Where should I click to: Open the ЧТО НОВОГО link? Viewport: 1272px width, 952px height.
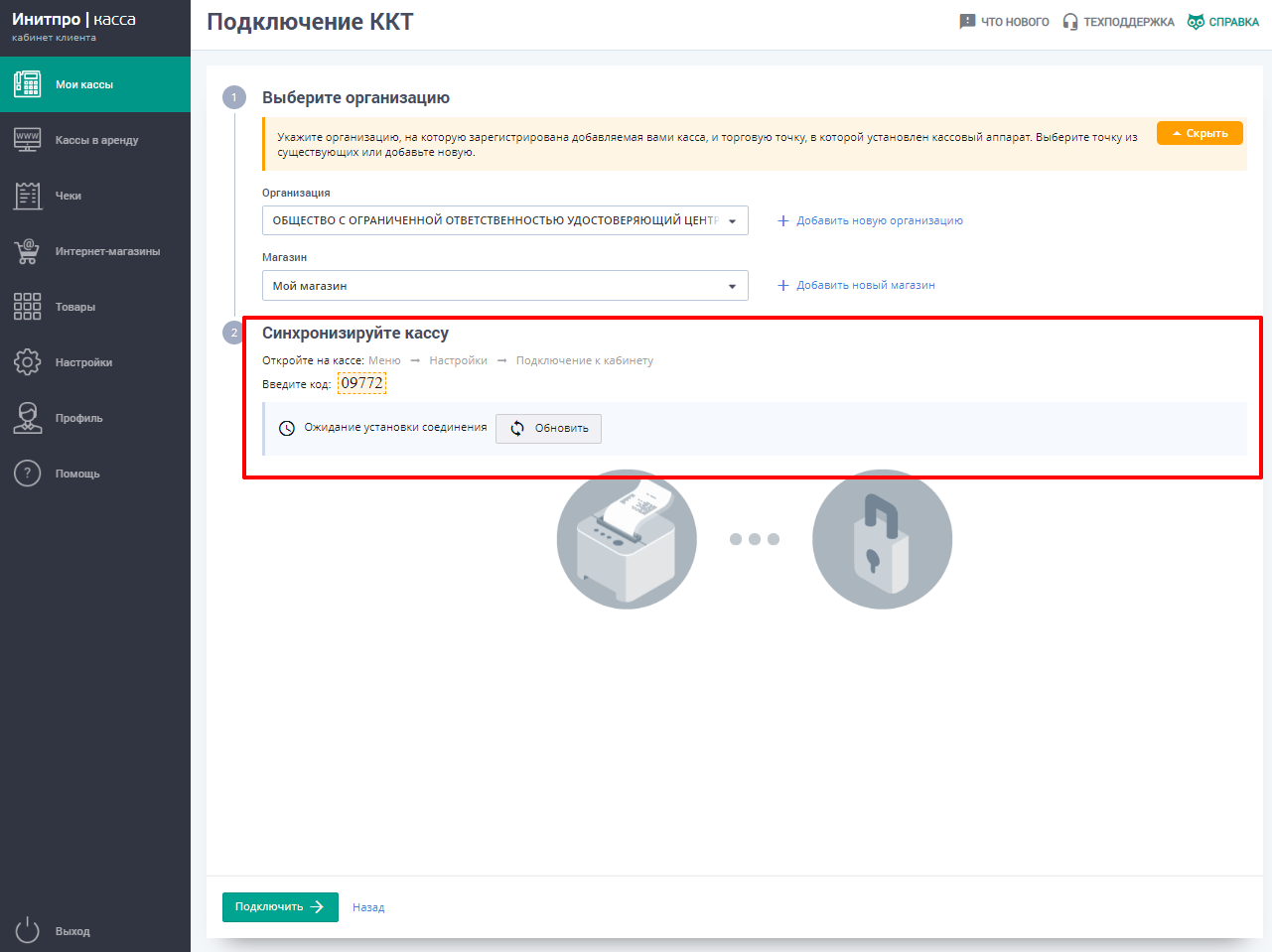[1004, 22]
